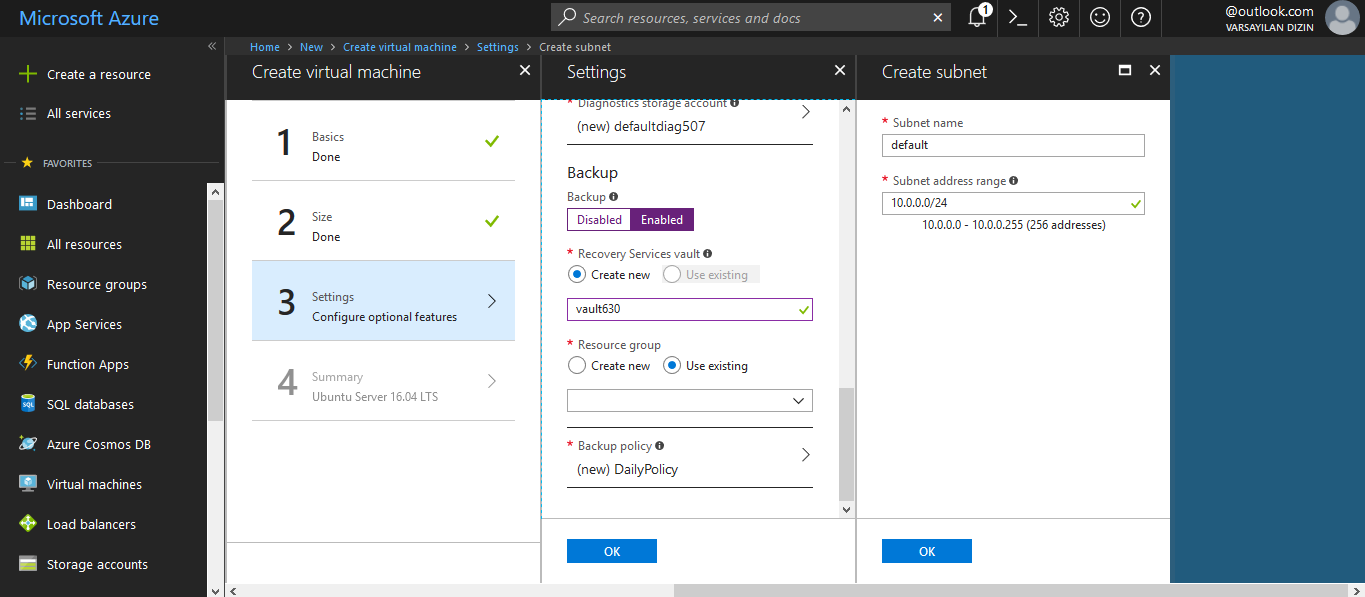Select step 2 Size in wizard
Viewport: 1365px width, 597px height.
(383, 226)
